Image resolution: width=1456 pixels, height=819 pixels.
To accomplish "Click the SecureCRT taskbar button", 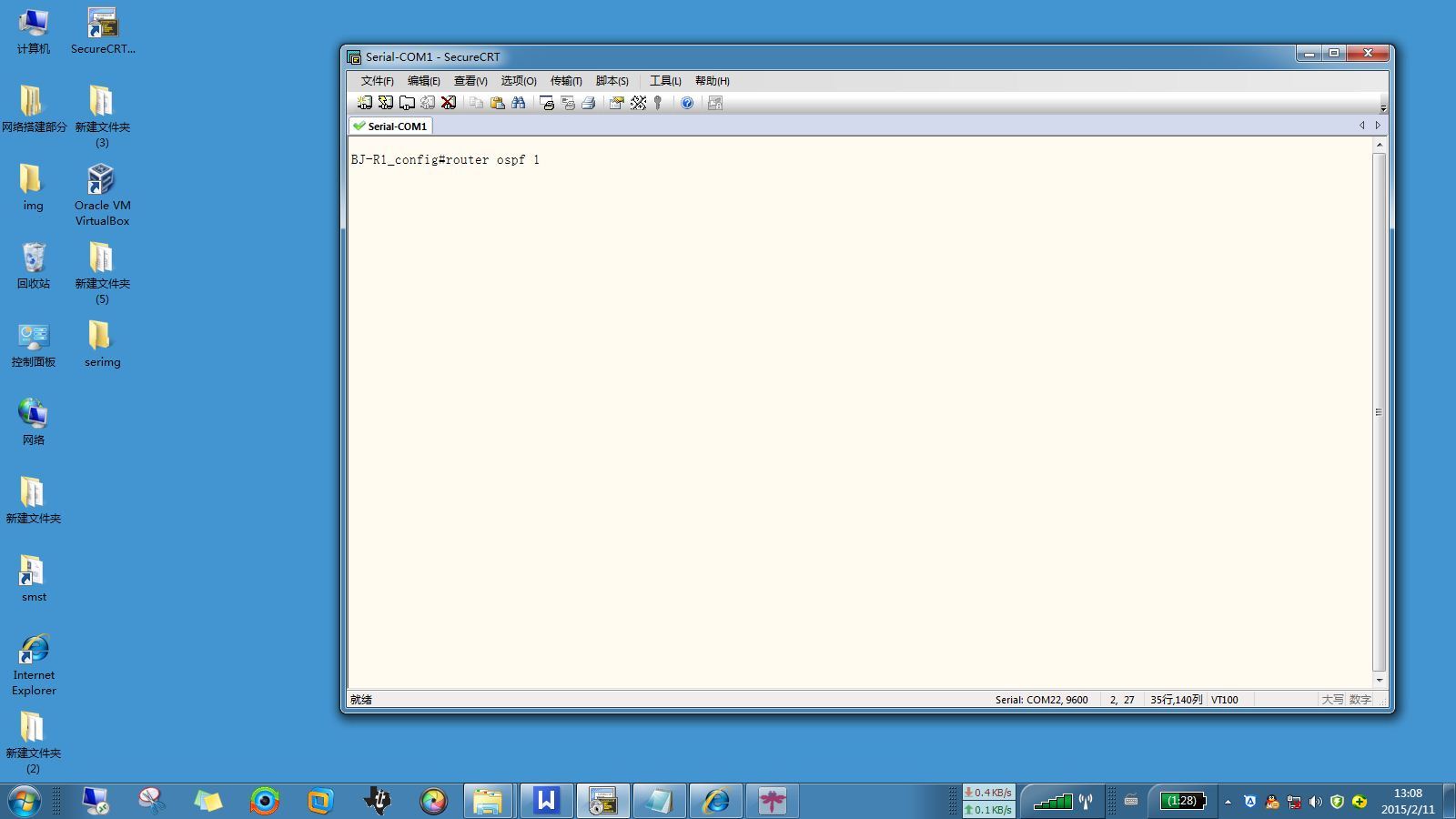I will [x=602, y=801].
